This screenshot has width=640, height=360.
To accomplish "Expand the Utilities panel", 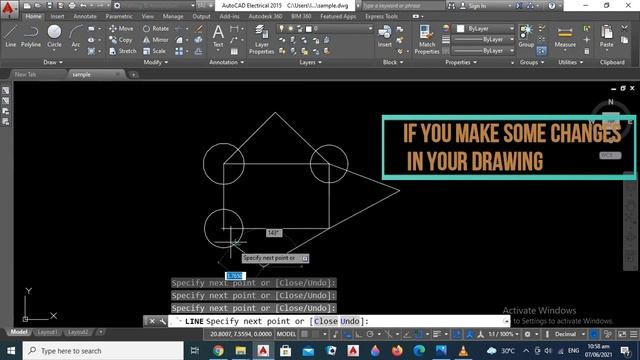I will point(570,62).
